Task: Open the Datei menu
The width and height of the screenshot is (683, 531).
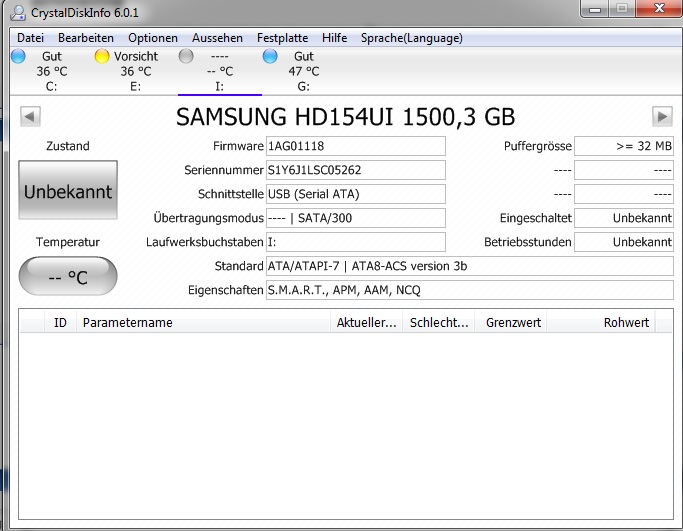Action: click(x=30, y=38)
